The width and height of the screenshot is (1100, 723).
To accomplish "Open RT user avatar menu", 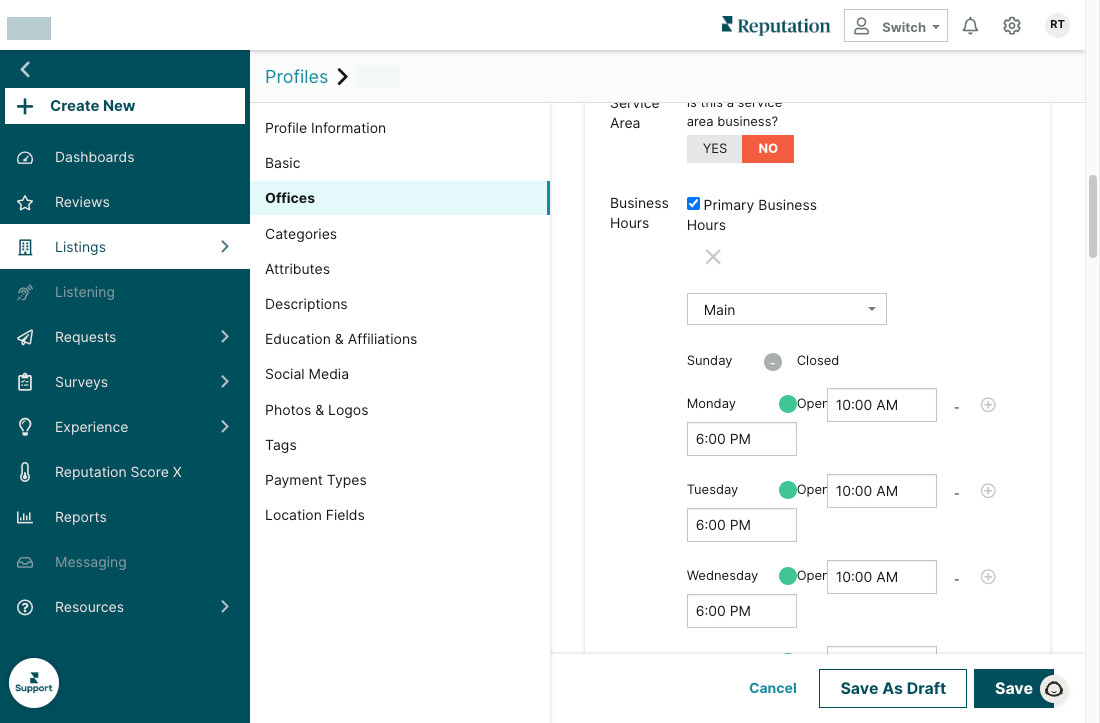I will [x=1057, y=25].
